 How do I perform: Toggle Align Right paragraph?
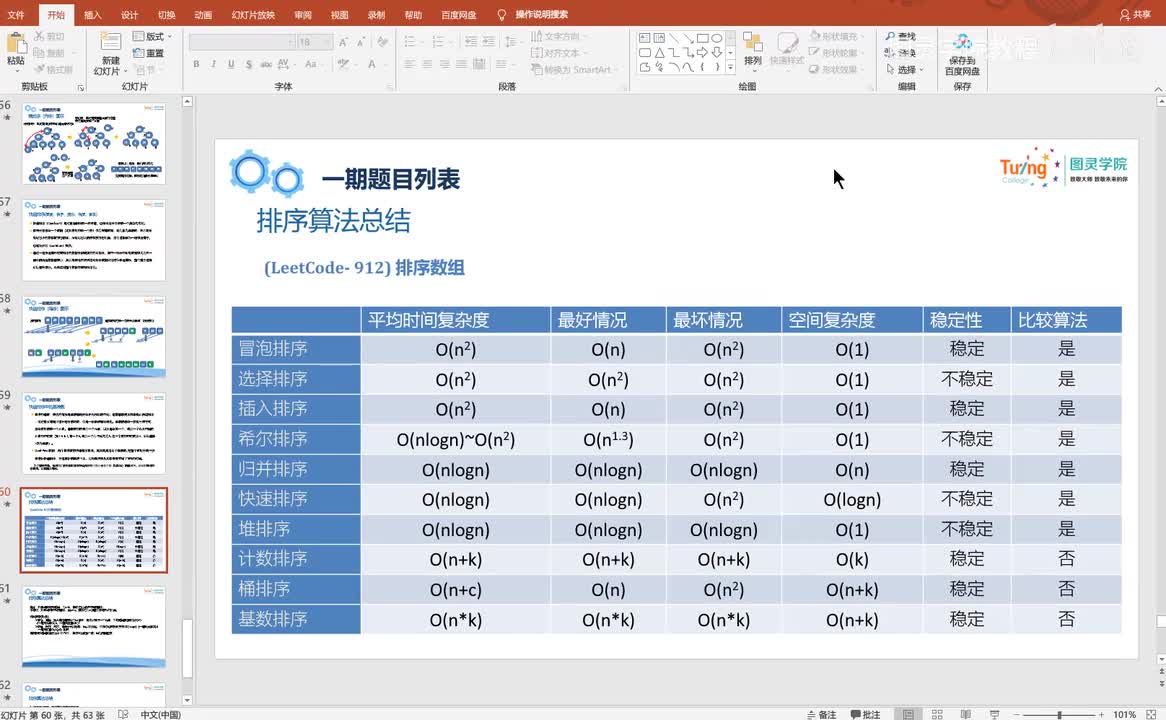444,64
